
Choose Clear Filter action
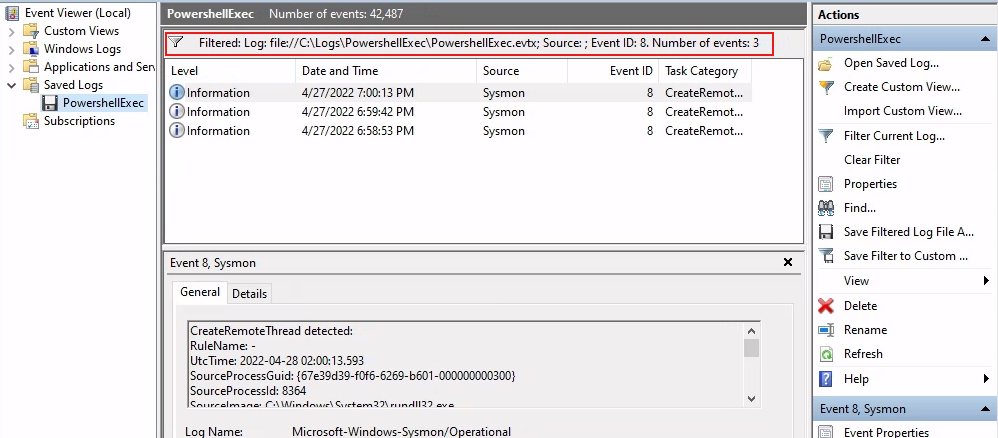(872, 160)
